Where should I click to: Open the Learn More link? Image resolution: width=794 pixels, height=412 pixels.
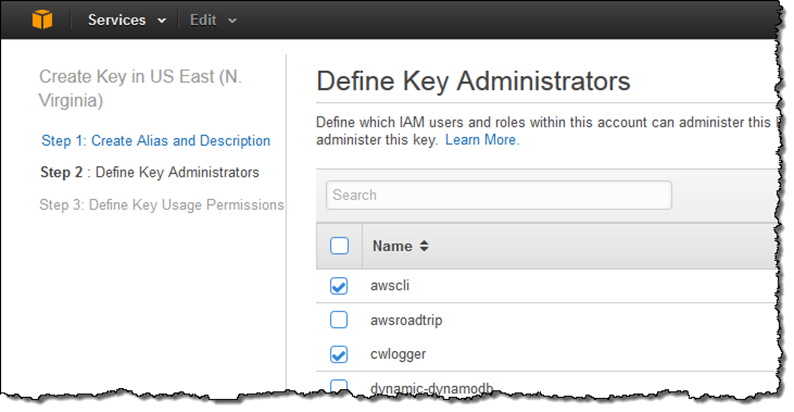(x=482, y=140)
